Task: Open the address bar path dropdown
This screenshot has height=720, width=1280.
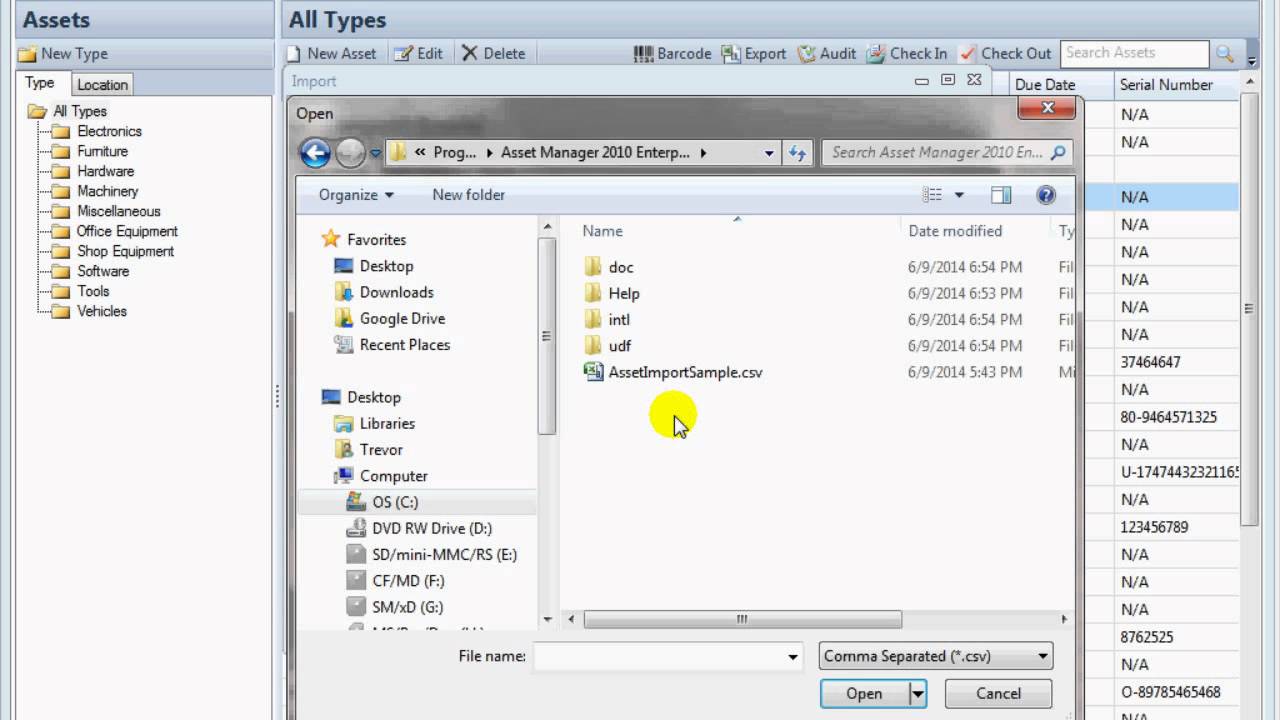Action: coord(769,153)
